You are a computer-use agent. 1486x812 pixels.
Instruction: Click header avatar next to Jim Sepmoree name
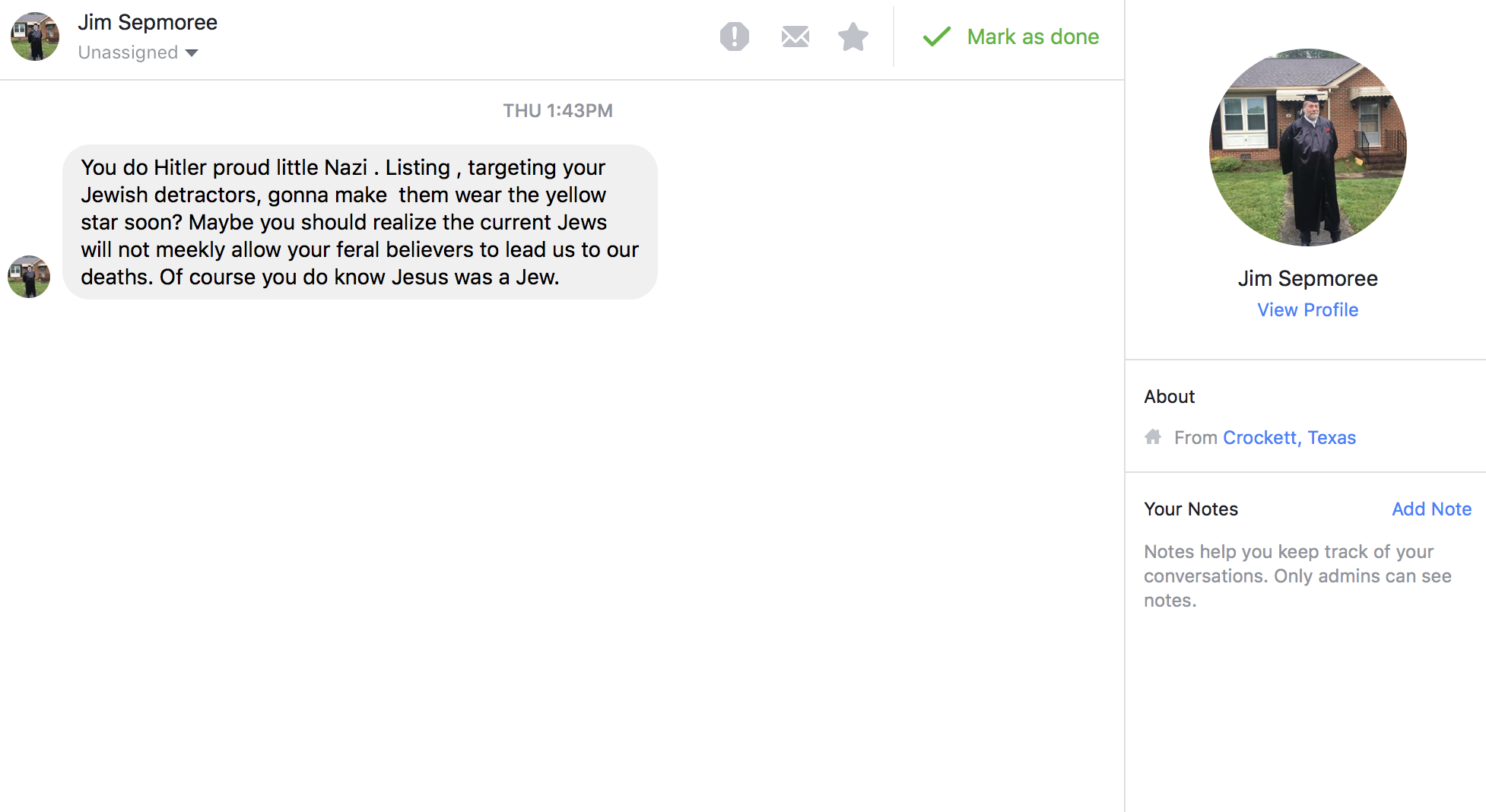point(35,36)
